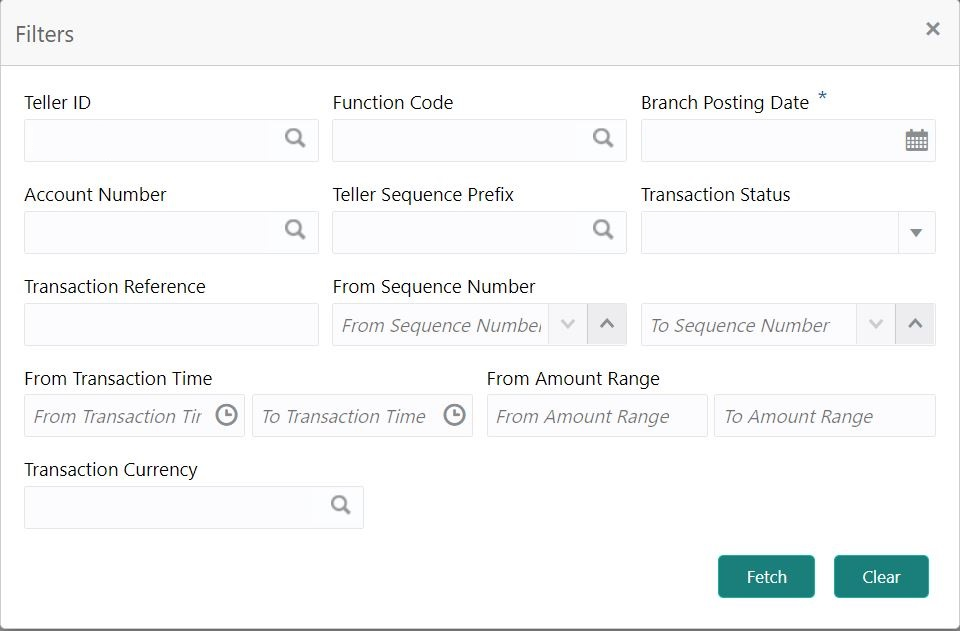This screenshot has height=631, width=960.
Task: Select the To Amount Range field
Action: click(824, 416)
